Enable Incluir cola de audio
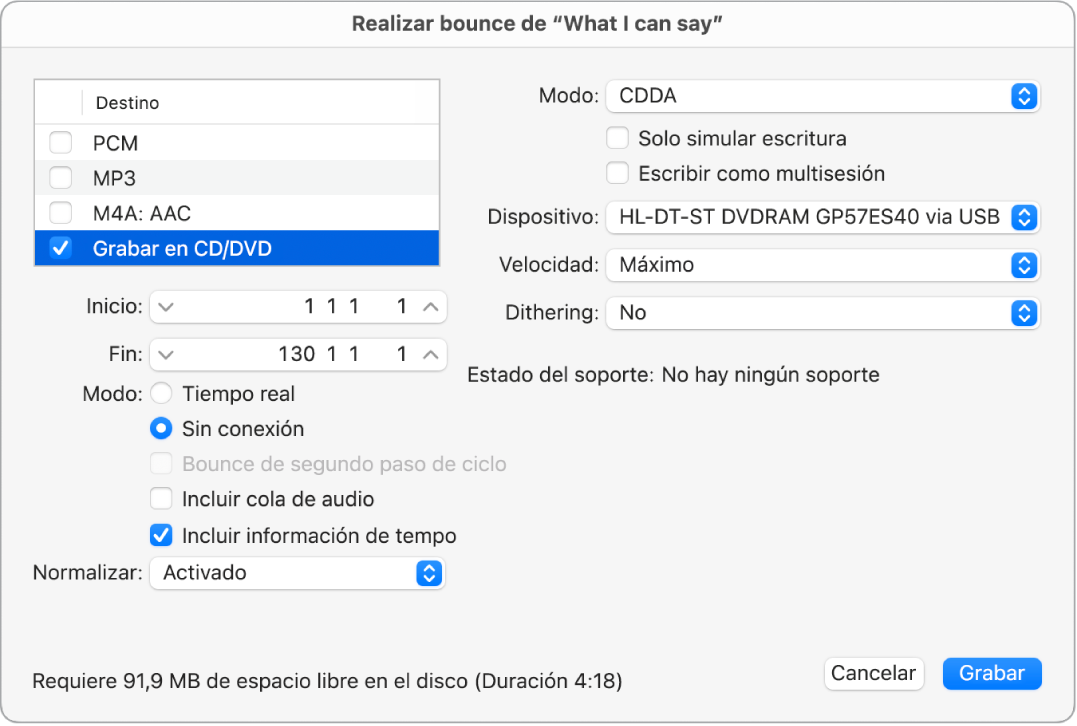The width and height of the screenshot is (1077, 726). 161,498
